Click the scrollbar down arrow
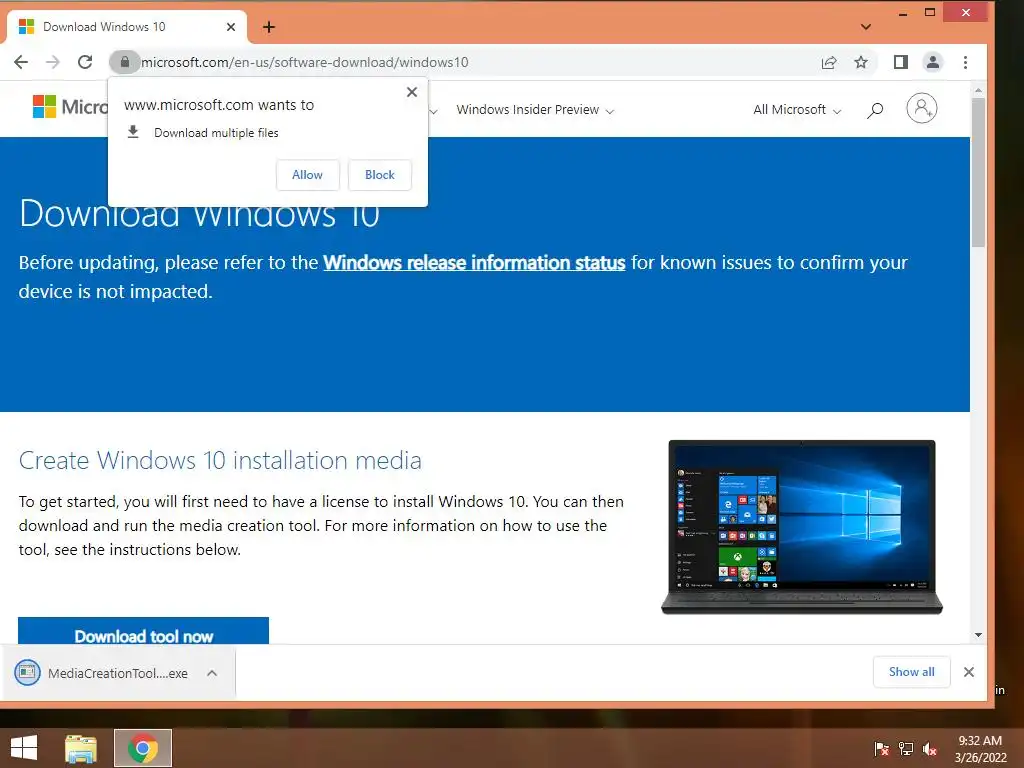The image size is (1024, 768). (x=978, y=635)
